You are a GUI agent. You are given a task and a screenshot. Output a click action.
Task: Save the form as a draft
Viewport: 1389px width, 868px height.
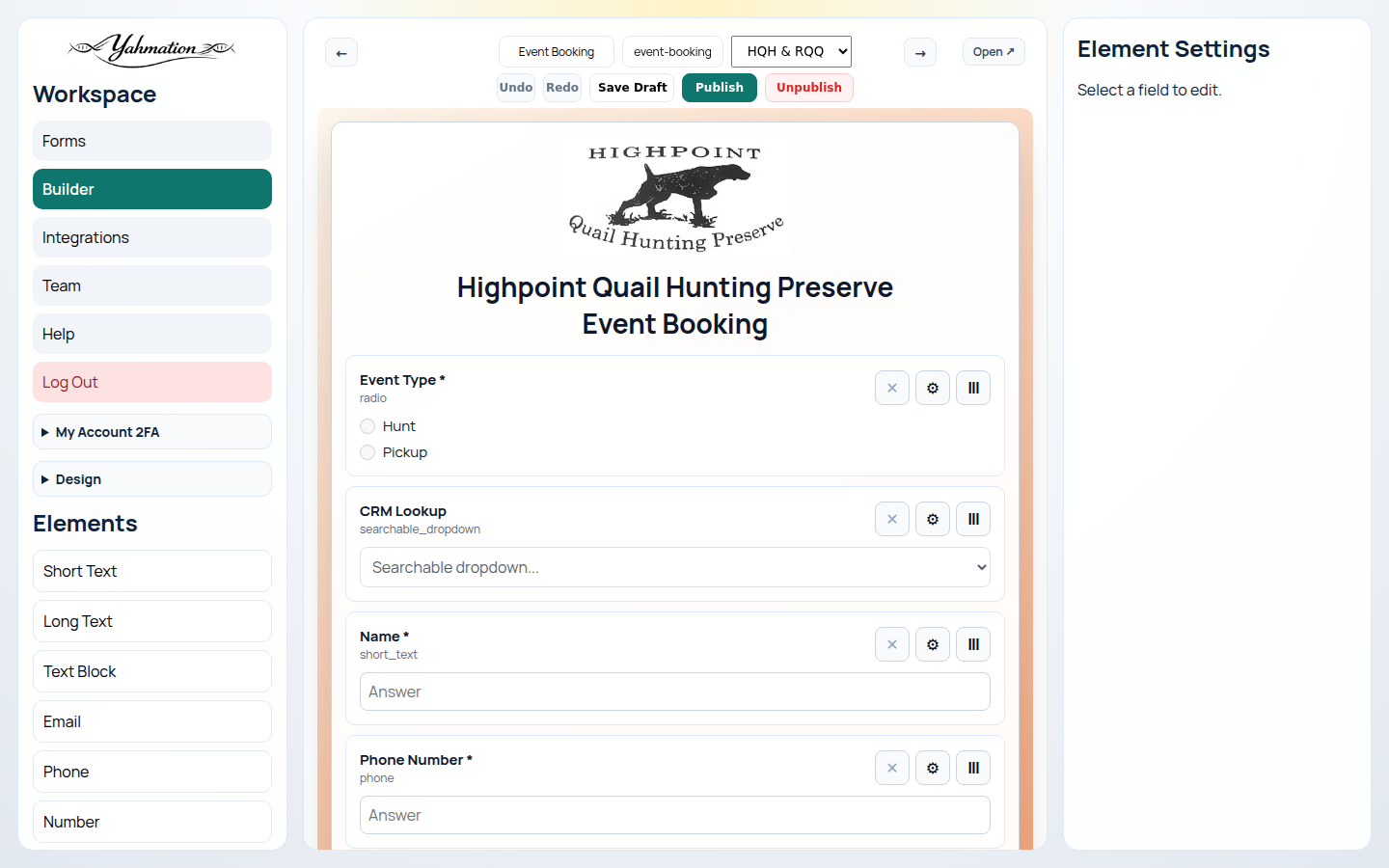tap(631, 87)
